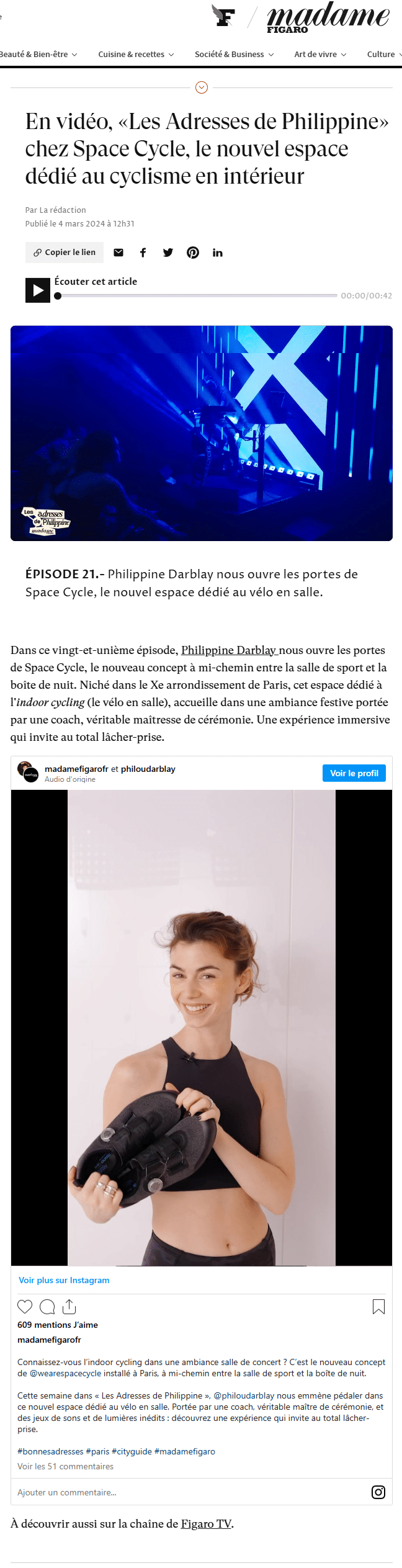The image size is (402, 1568).
Task: Click the audio progress slider track
Action: (196, 296)
